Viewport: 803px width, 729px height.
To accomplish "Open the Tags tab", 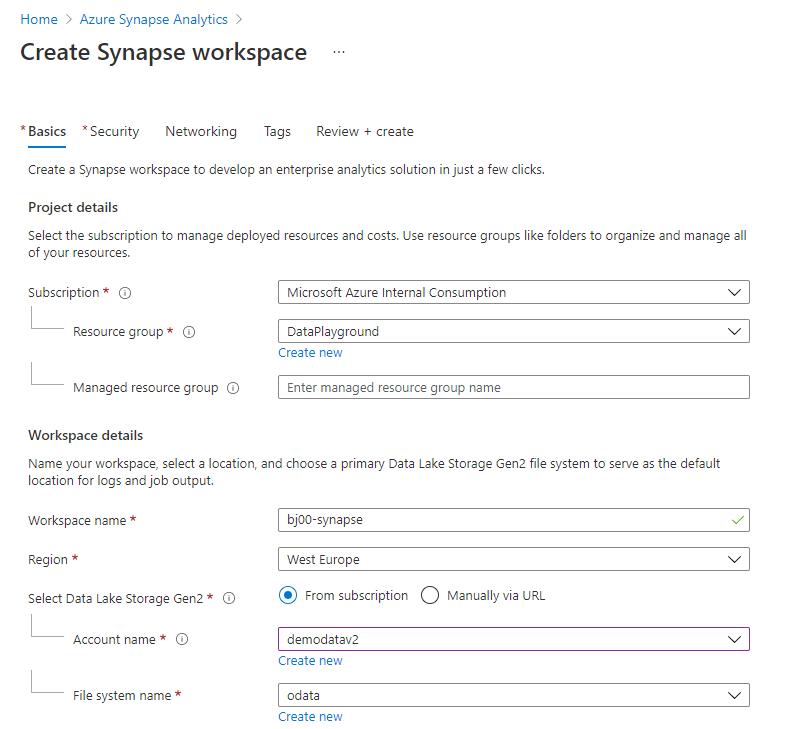I will pyautogui.click(x=277, y=132).
